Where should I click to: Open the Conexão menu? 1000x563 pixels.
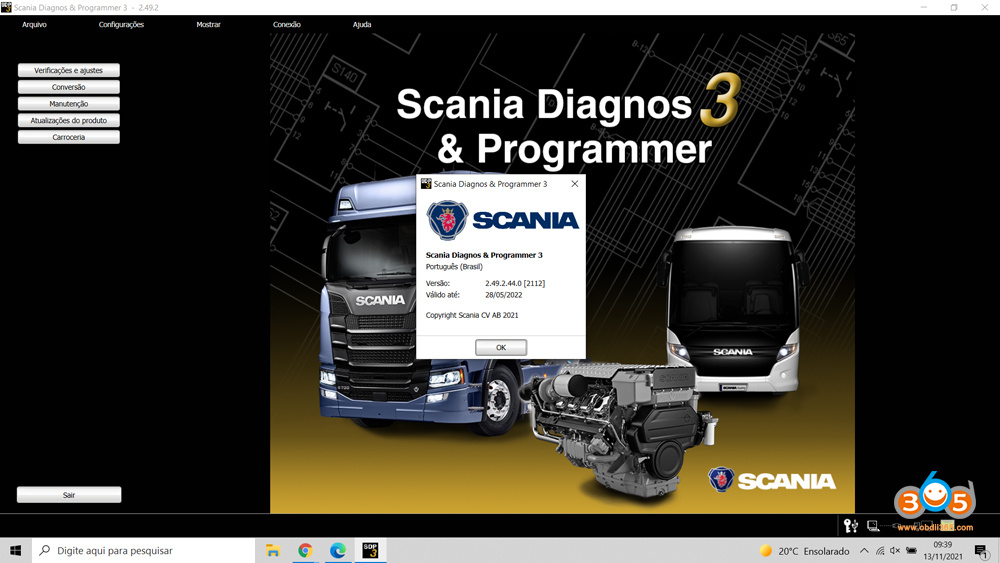(x=287, y=24)
